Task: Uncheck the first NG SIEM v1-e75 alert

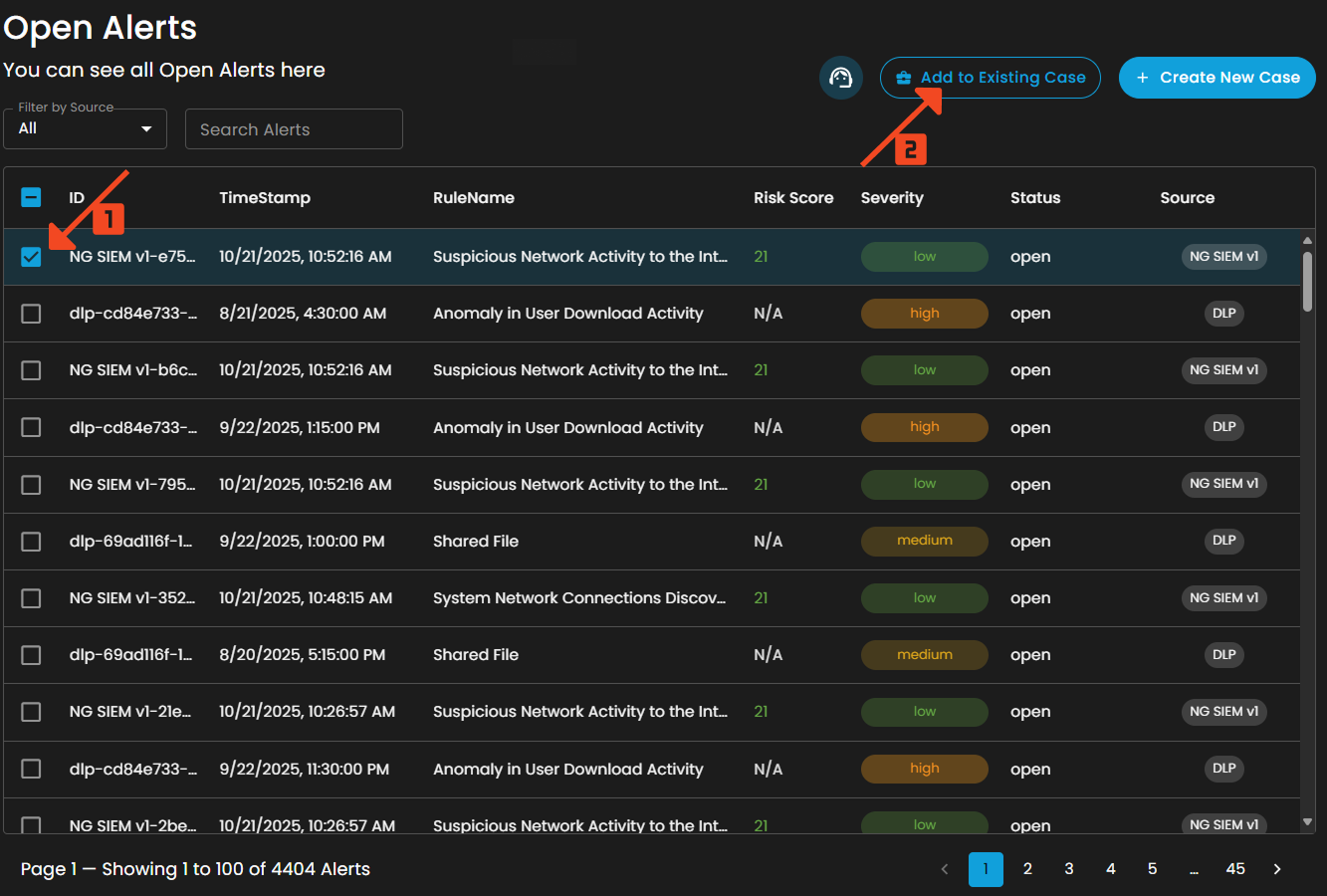Action: click(31, 257)
